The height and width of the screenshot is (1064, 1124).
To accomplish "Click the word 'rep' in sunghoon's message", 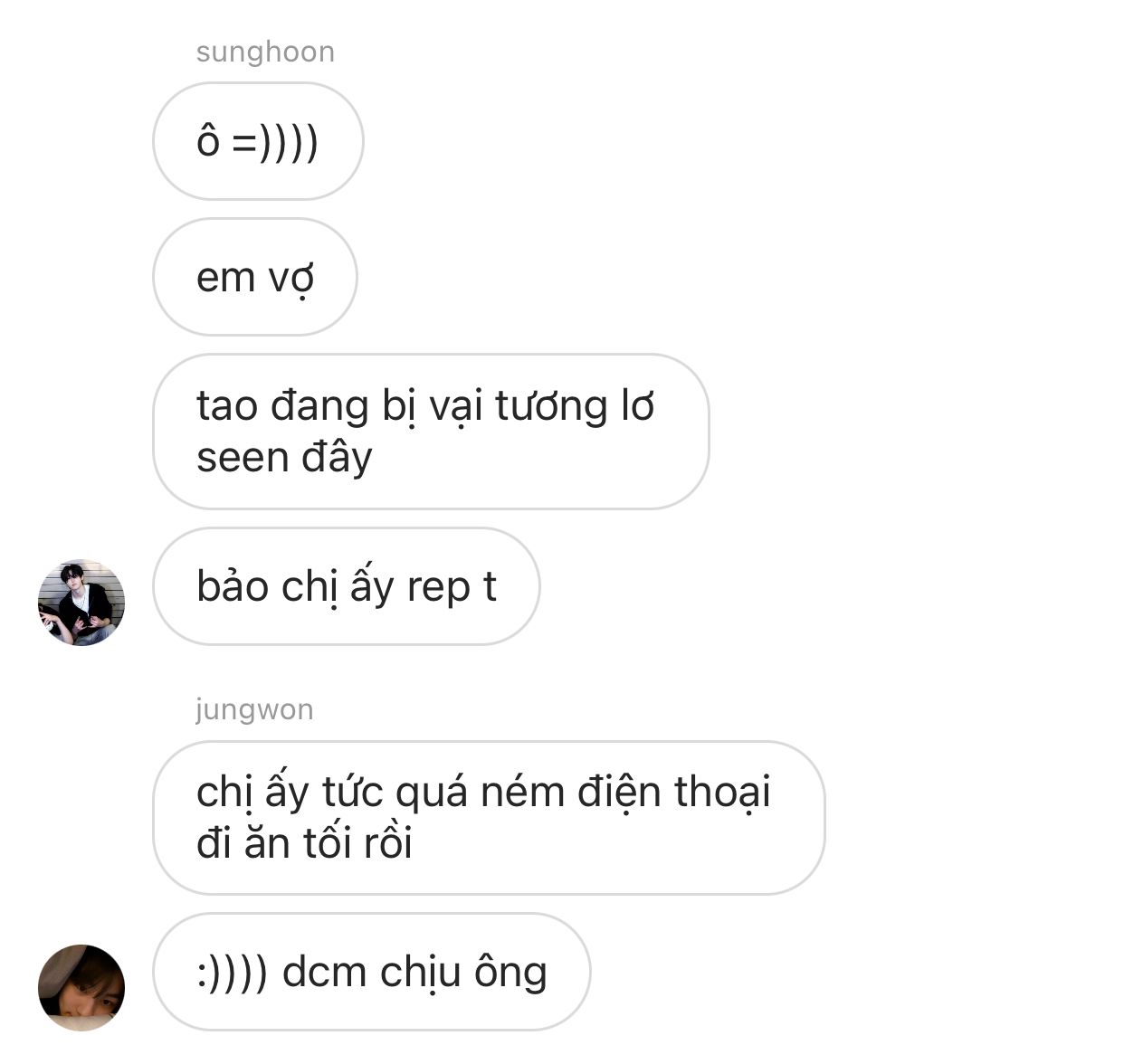I will tap(438, 587).
